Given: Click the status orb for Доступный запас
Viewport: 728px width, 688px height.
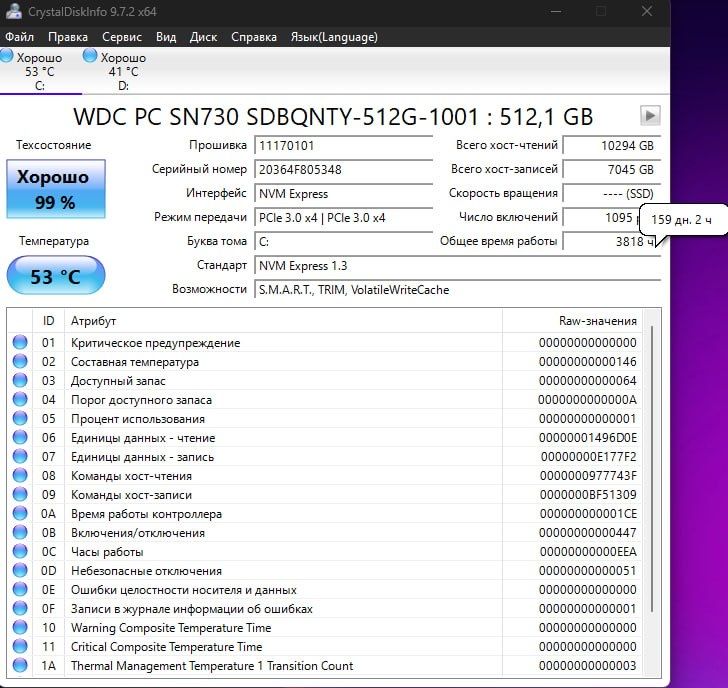Looking at the screenshot, I should 20,381.
